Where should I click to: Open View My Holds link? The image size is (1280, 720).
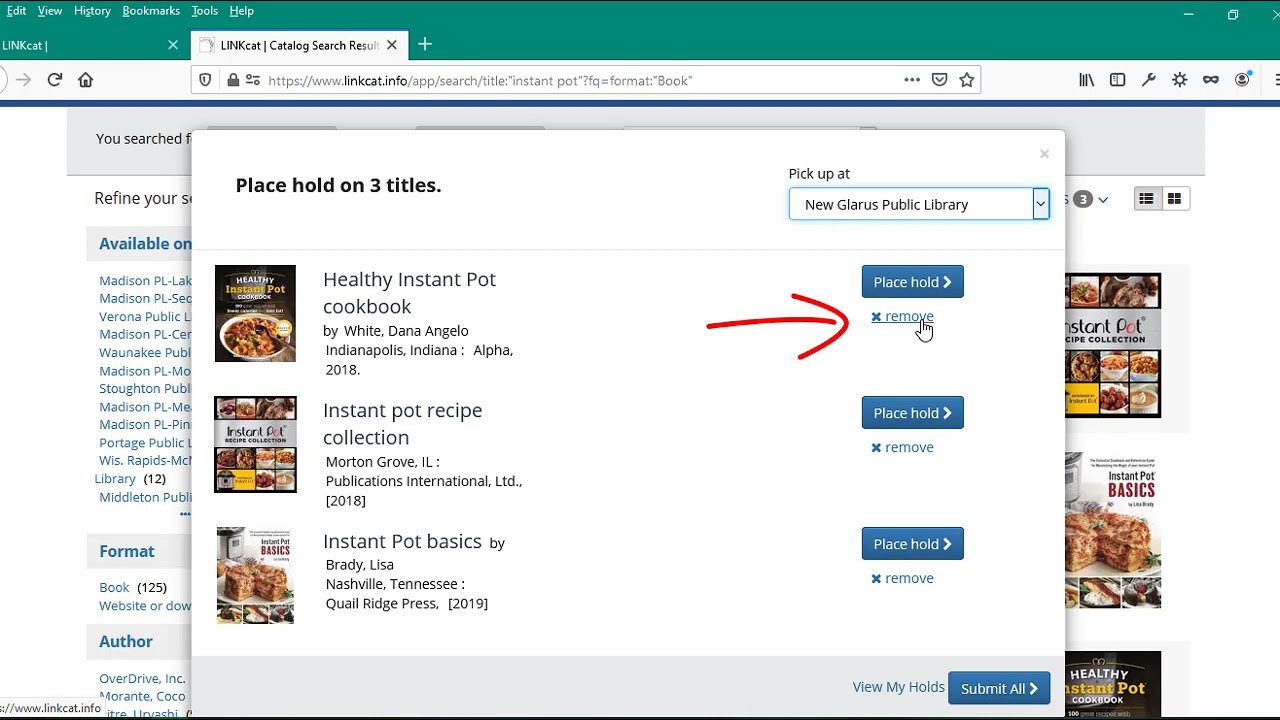[898, 687]
